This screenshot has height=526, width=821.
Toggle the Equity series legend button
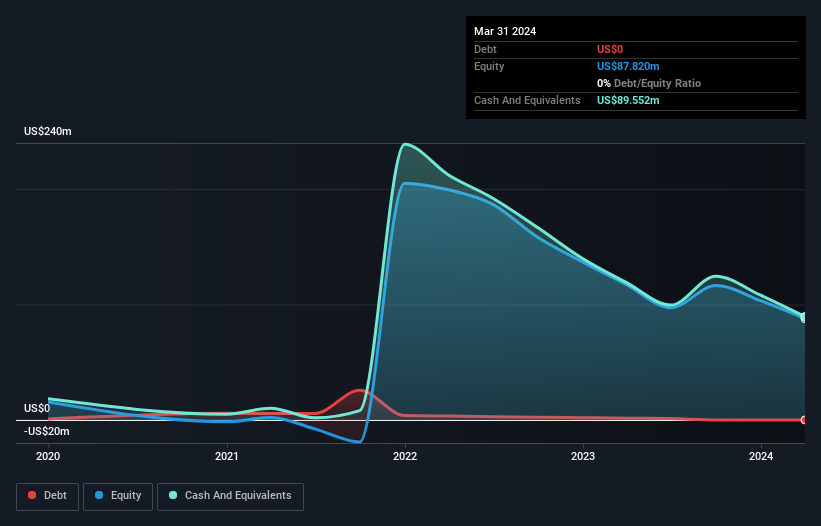point(118,496)
